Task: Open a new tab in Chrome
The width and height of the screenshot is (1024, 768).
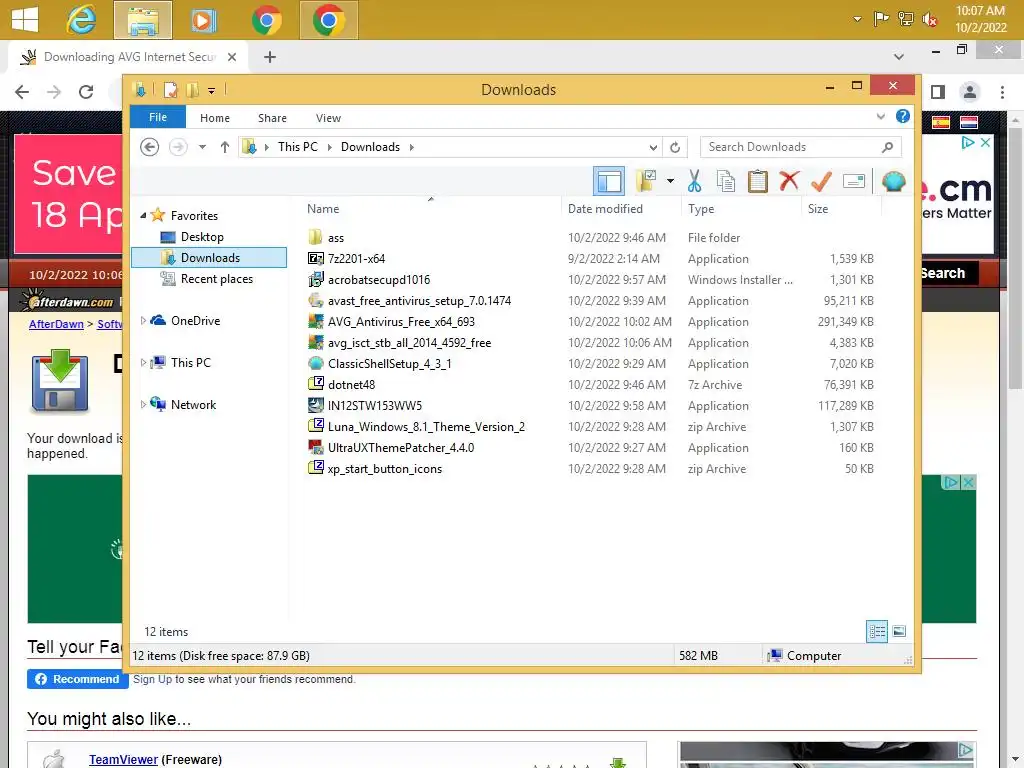Action: 270,57
